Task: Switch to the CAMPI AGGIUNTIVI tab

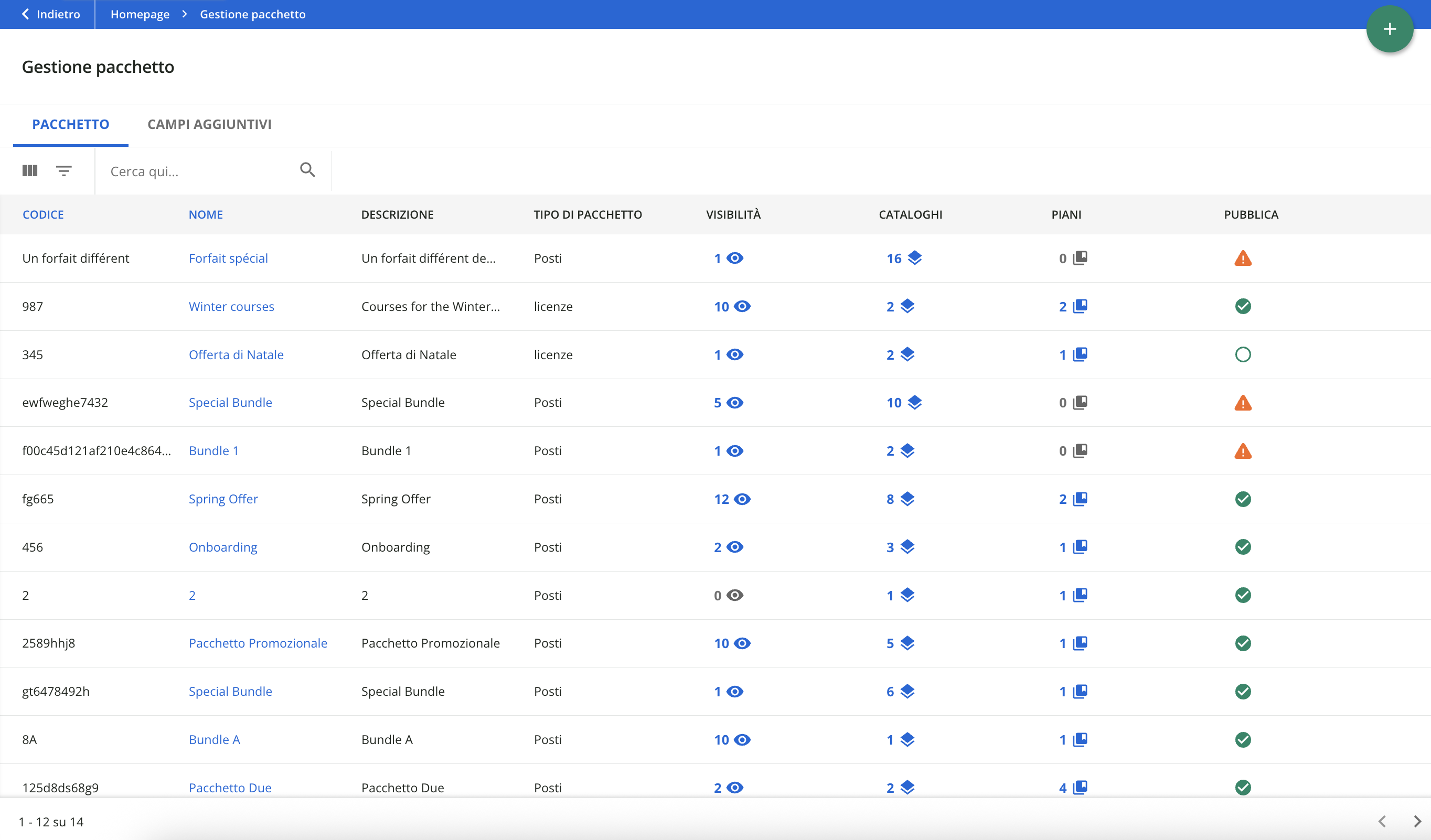Action: point(209,124)
